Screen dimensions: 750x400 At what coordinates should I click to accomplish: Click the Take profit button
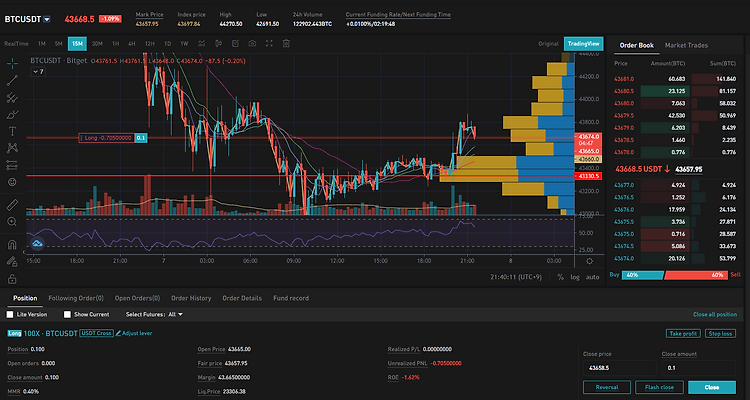point(683,333)
